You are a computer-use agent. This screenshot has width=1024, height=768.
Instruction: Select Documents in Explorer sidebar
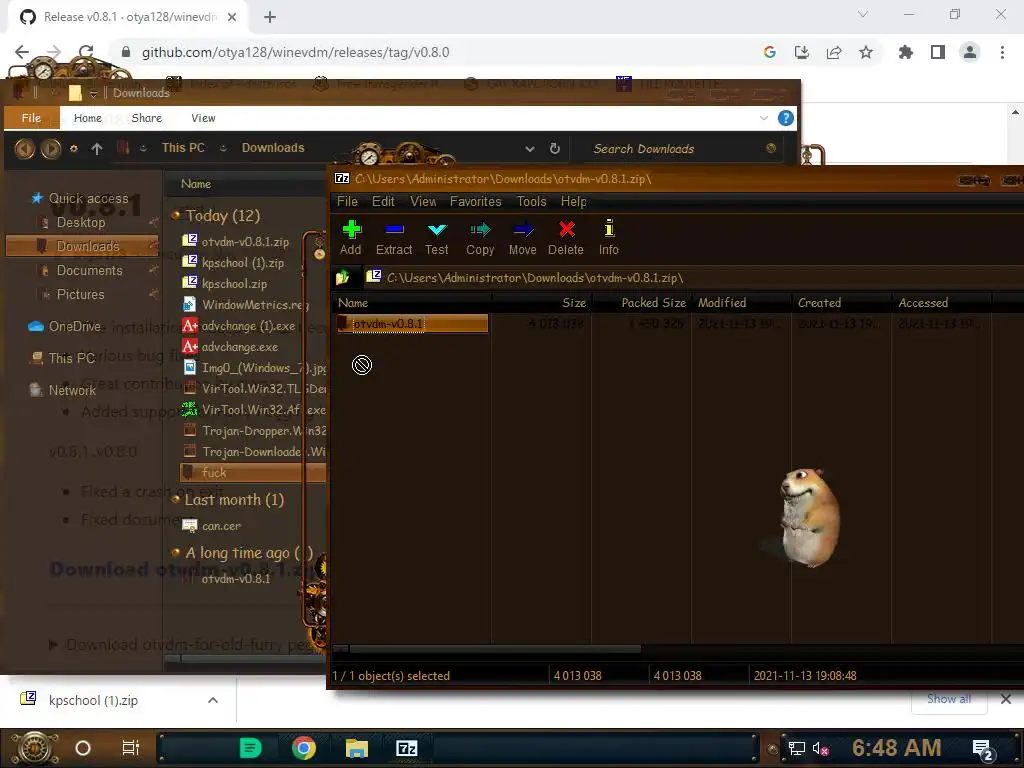[89, 270]
